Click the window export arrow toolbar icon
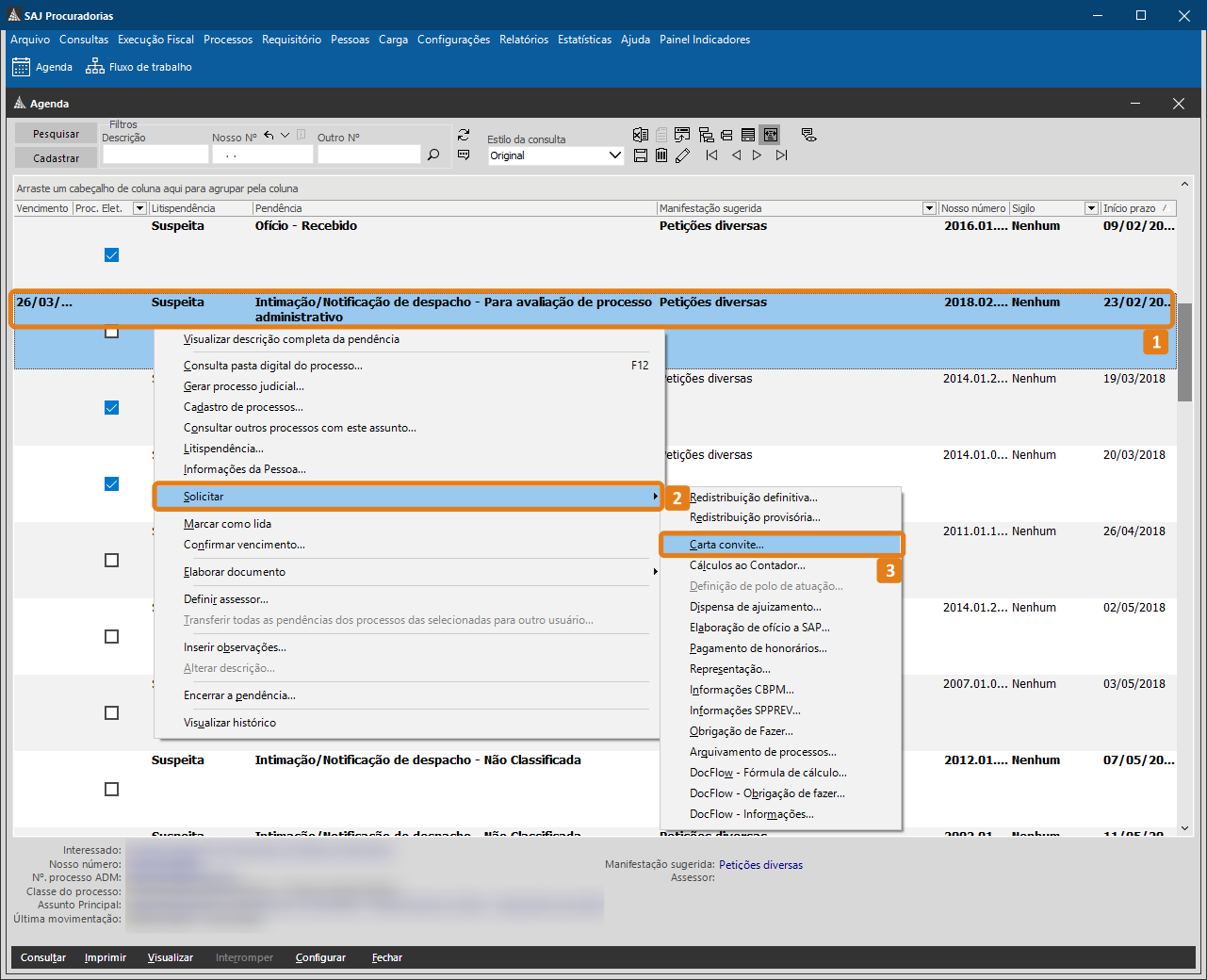This screenshot has height=980, width=1207. (x=682, y=135)
